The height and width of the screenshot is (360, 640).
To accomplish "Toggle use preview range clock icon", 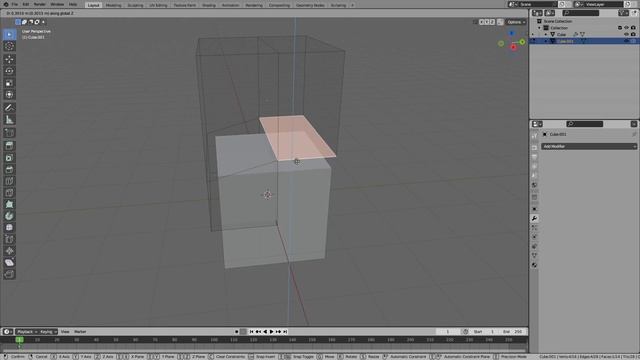I will click(x=466, y=332).
